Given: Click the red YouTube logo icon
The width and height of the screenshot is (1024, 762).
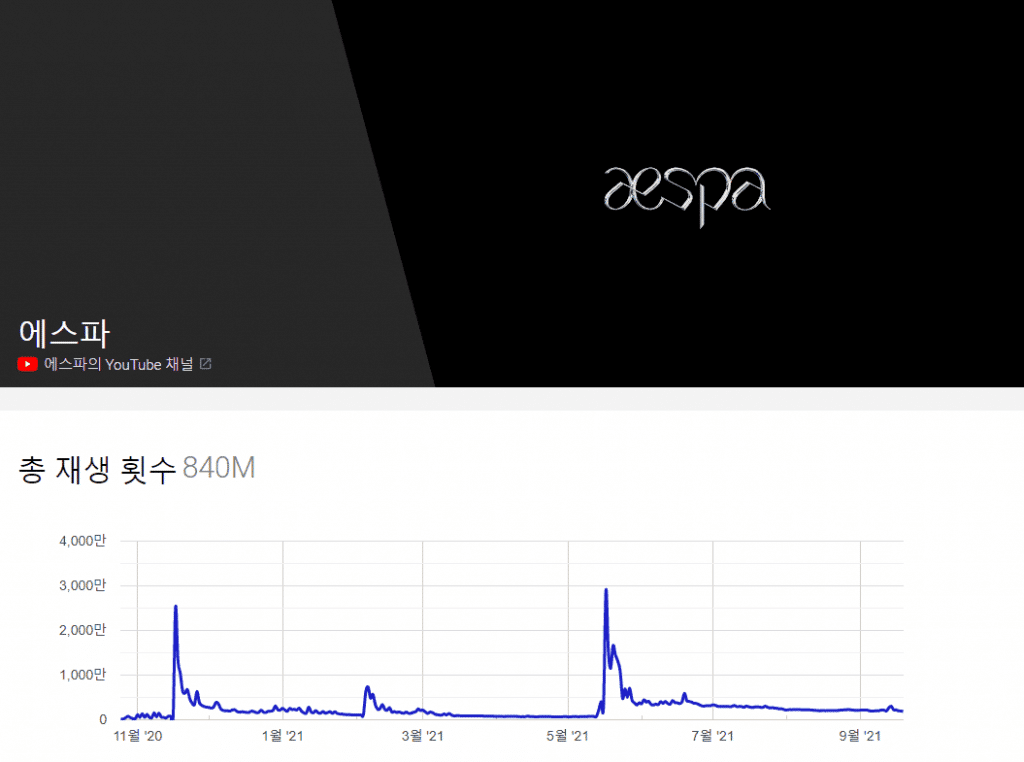Looking at the screenshot, I should pos(27,364).
